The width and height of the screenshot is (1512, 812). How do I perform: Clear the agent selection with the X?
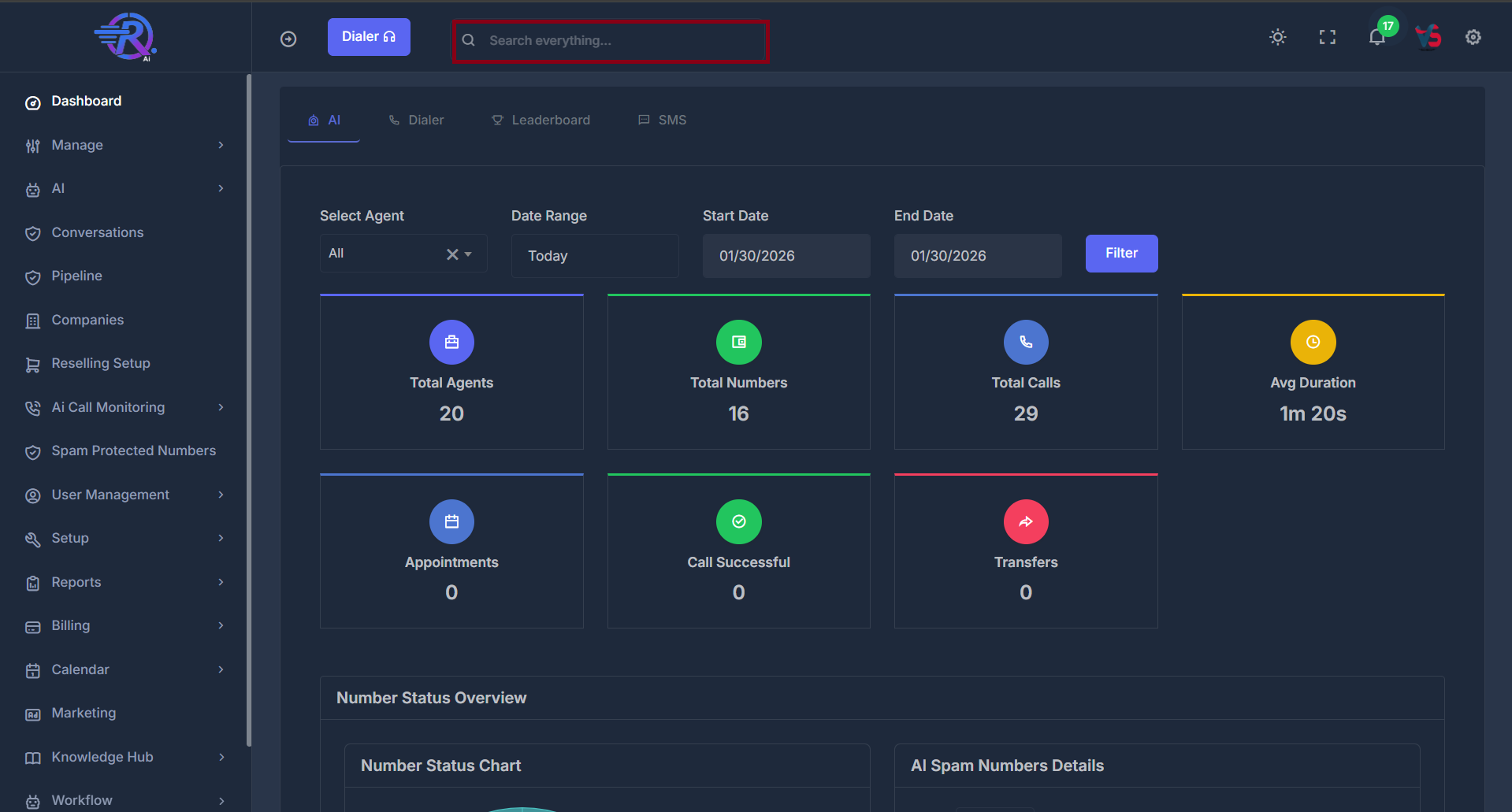[x=451, y=254]
